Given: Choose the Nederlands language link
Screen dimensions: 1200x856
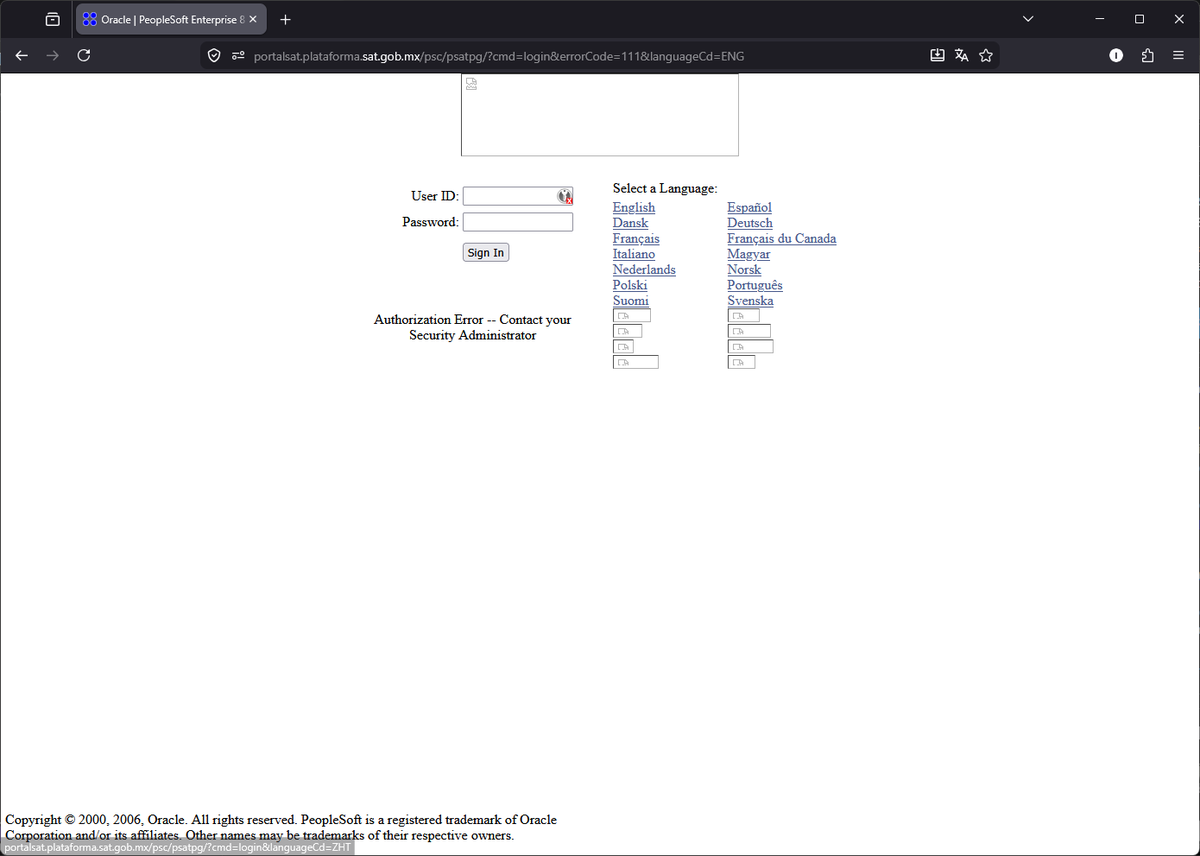Looking at the screenshot, I should point(644,269).
